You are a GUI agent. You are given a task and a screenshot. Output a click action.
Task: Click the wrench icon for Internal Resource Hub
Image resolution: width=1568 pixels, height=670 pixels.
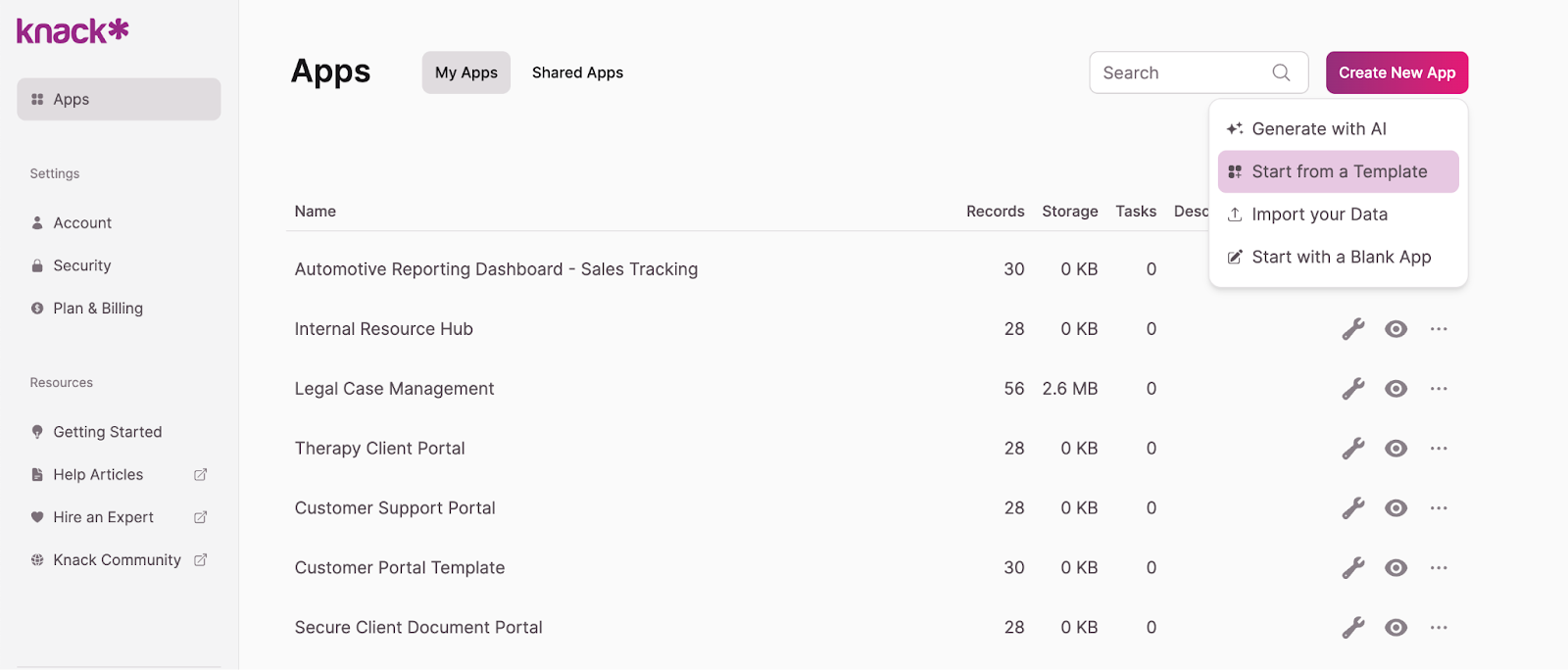[1353, 329]
